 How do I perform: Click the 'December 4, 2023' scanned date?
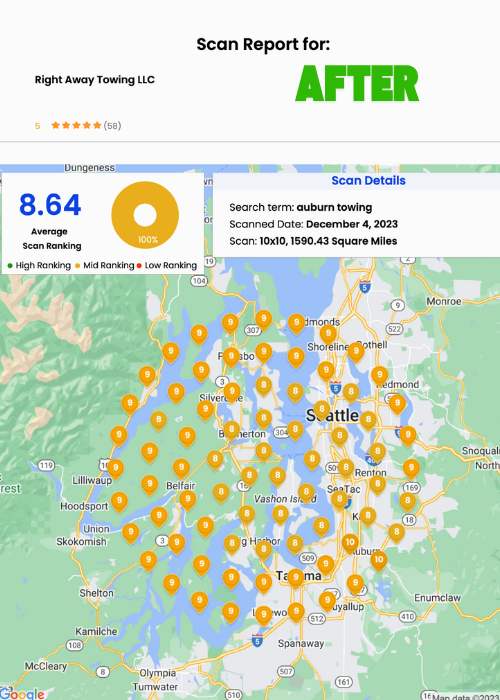click(x=352, y=224)
